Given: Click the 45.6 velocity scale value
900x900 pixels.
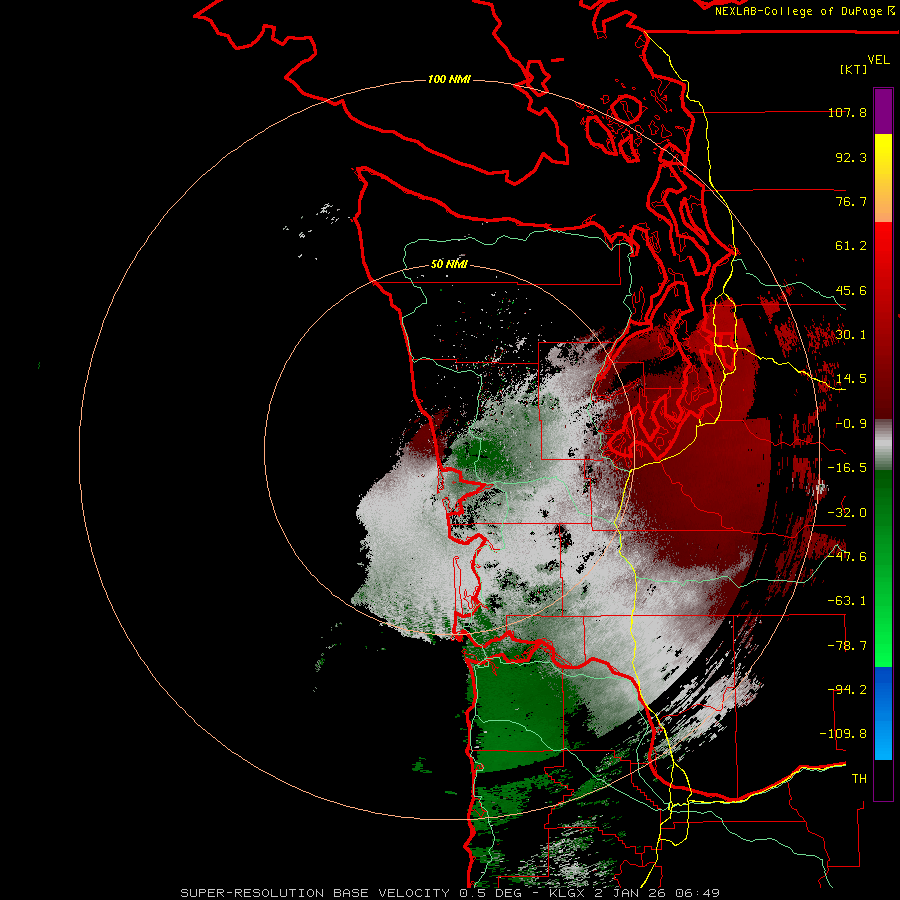Looking at the screenshot, I should [x=851, y=290].
